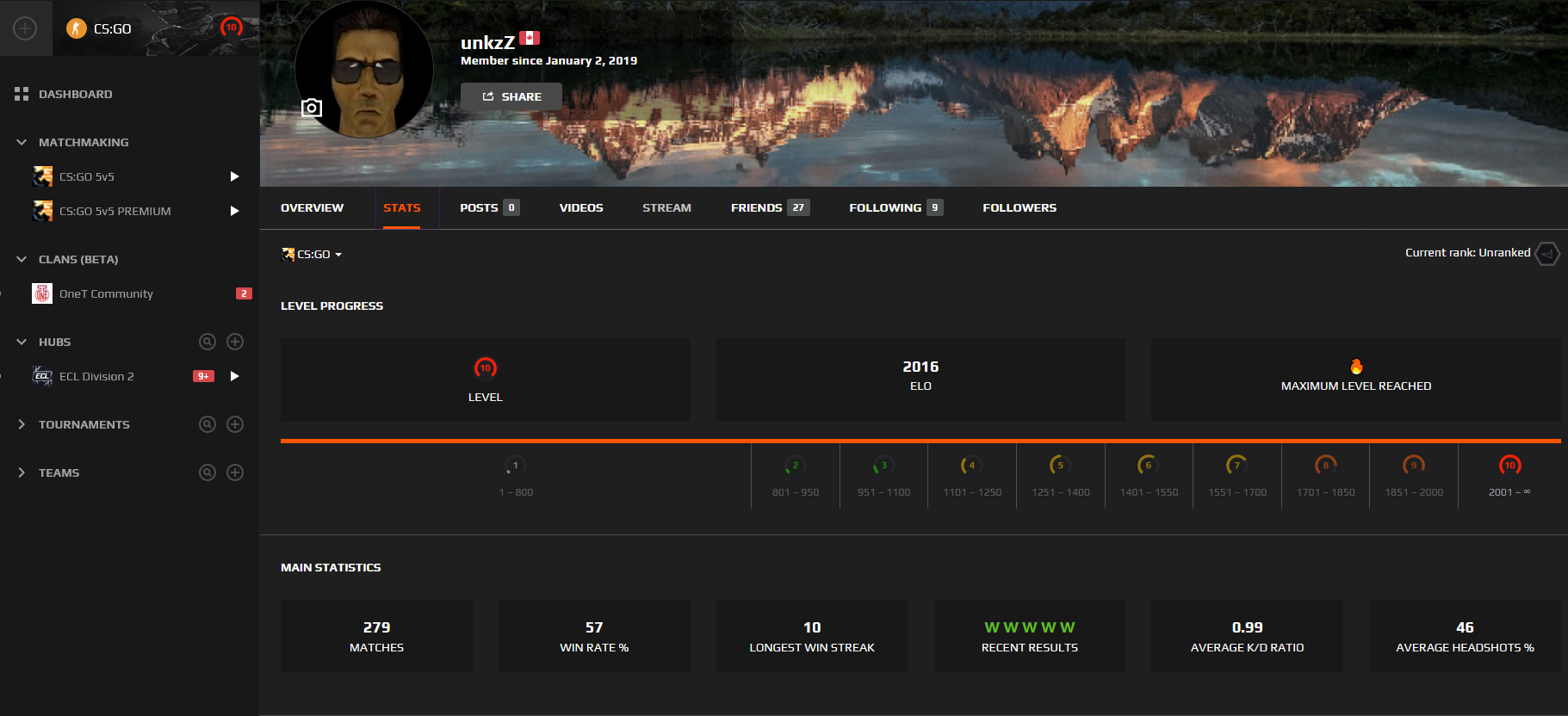Search tournaments with magnifier icon
This screenshot has height=716, width=1568.
point(208,424)
